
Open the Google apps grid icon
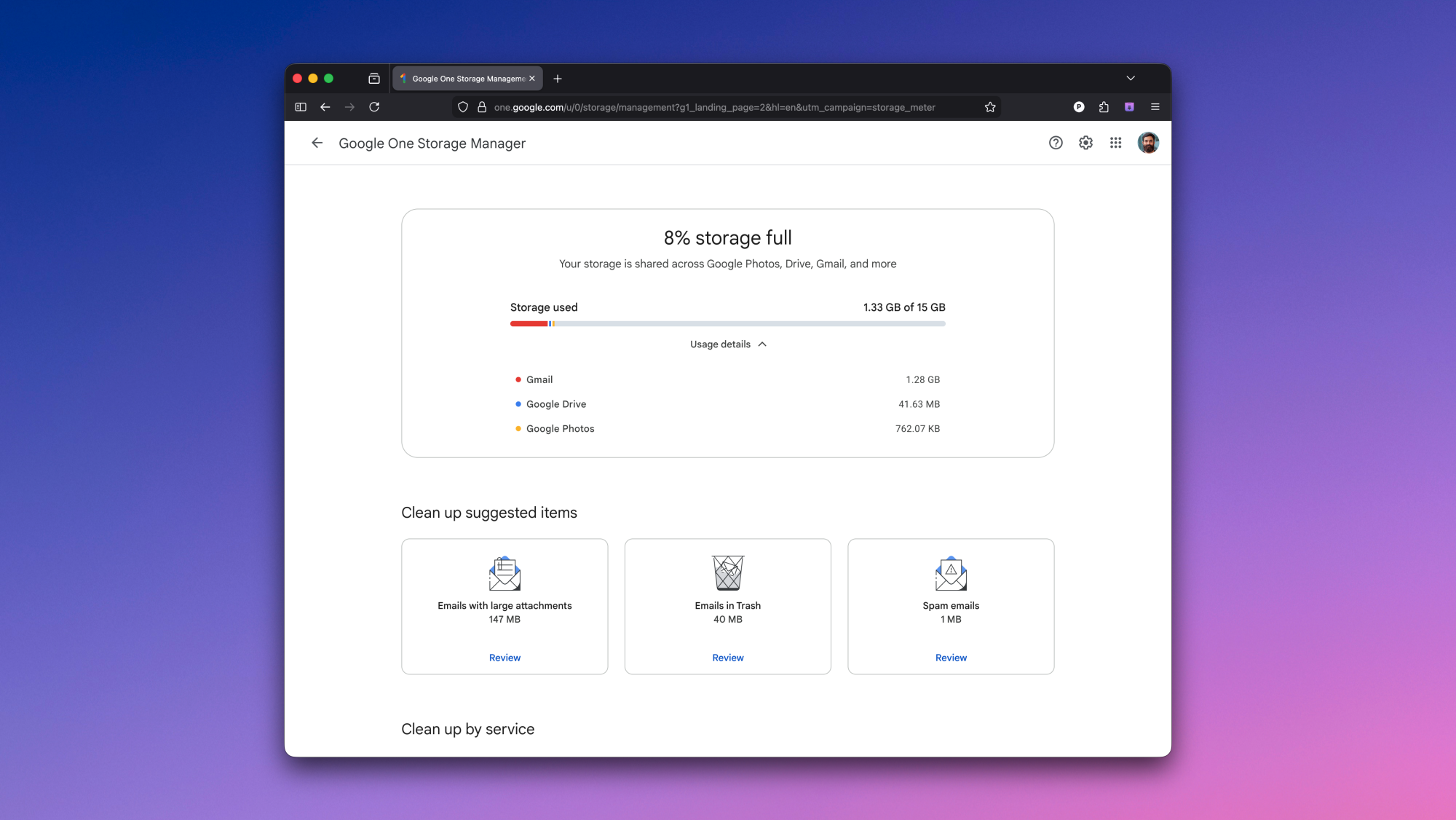1115,143
